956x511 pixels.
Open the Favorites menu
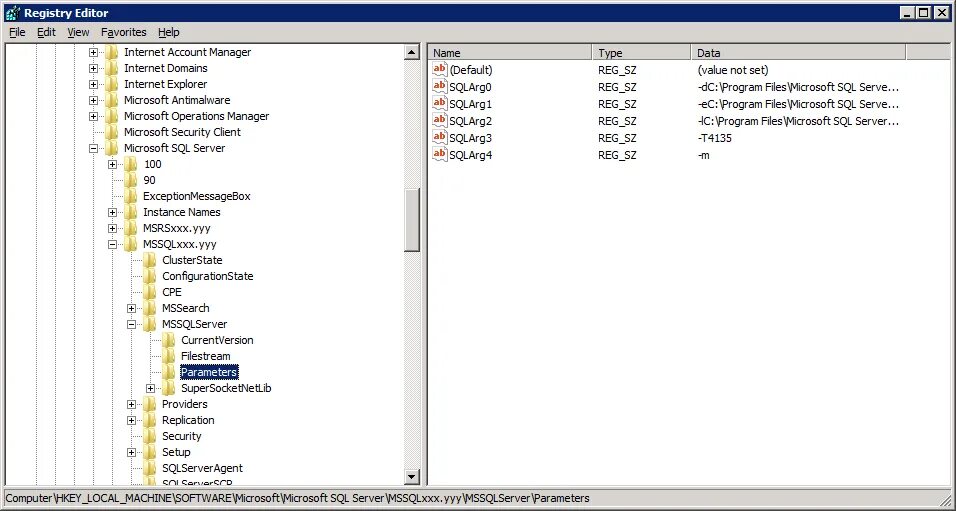coord(124,32)
